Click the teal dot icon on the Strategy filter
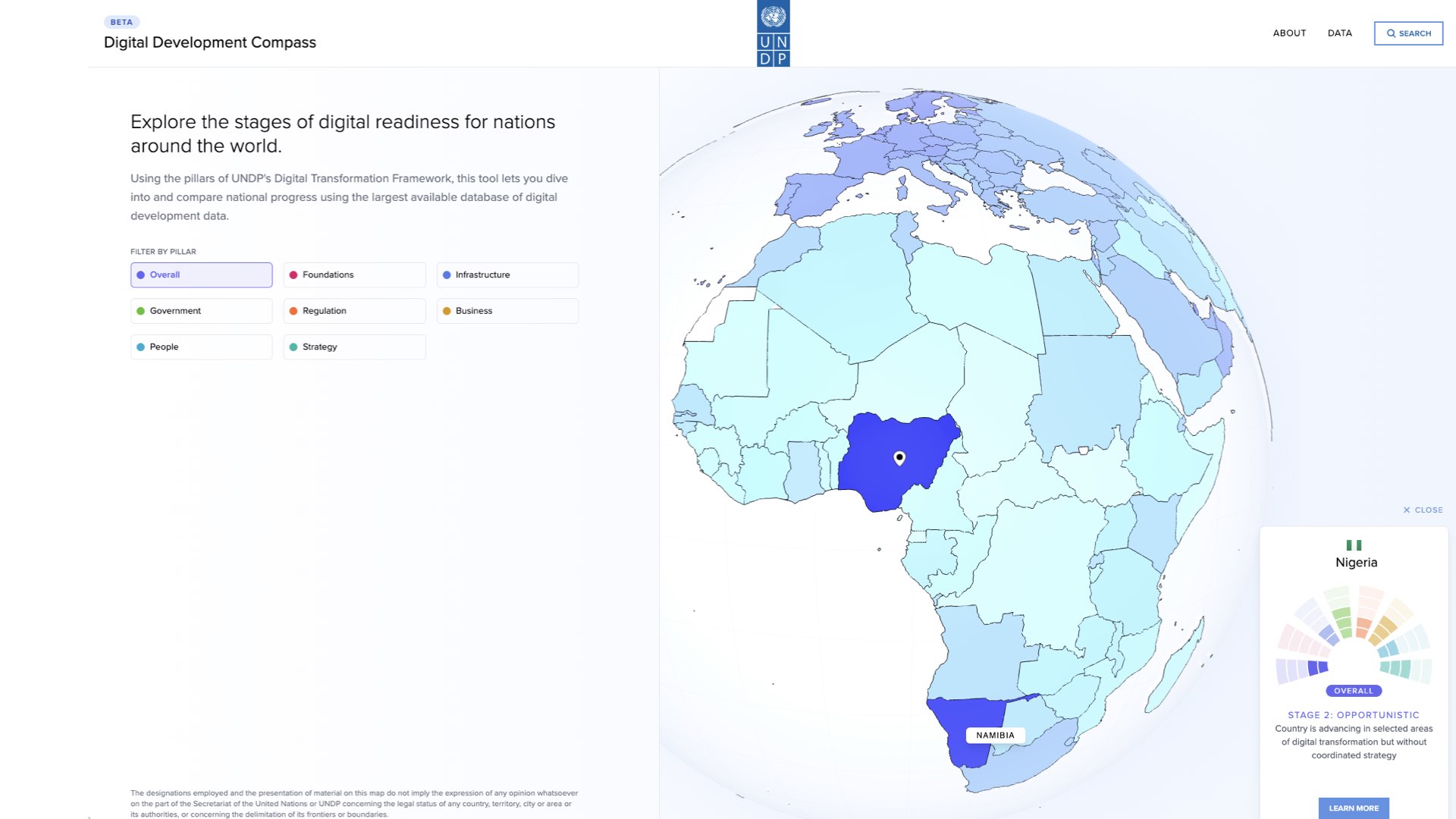The width and height of the screenshot is (1456, 819). pos(294,347)
